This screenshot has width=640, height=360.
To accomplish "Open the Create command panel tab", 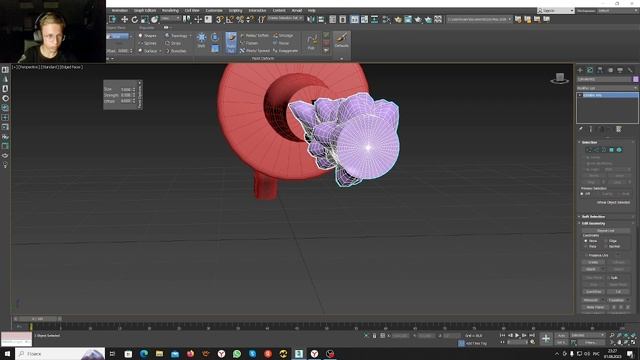I will [x=580, y=70].
